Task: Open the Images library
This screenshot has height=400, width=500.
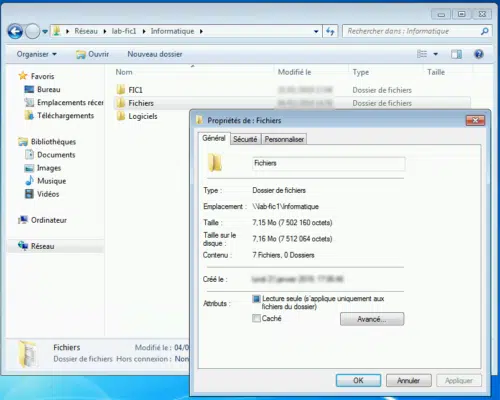Action: coord(49,168)
